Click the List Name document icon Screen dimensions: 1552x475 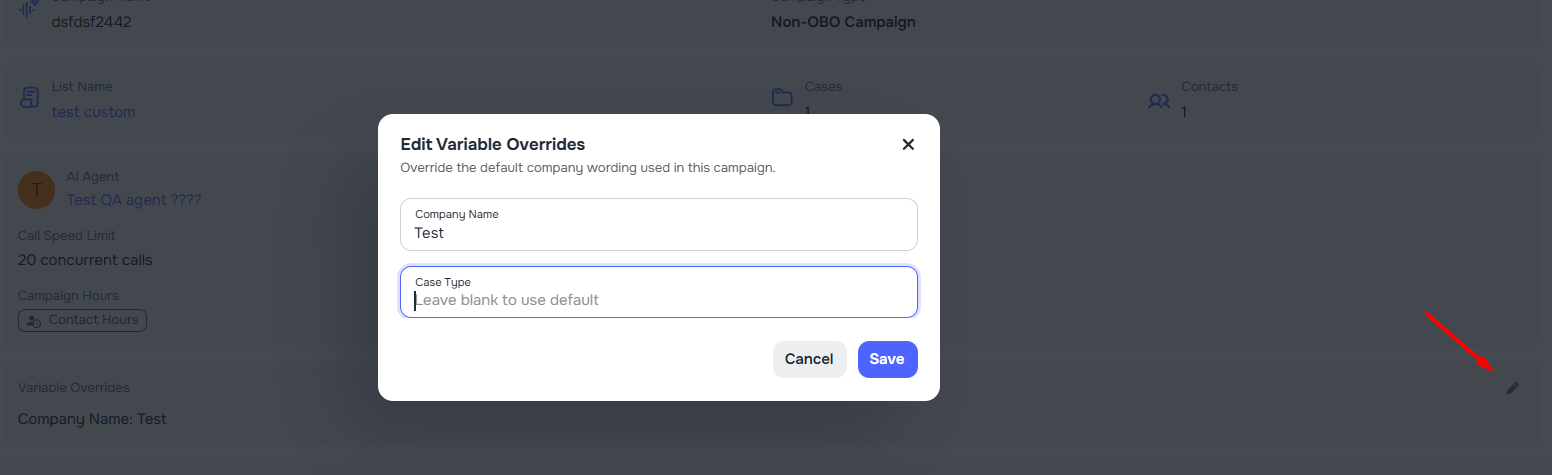click(x=29, y=99)
